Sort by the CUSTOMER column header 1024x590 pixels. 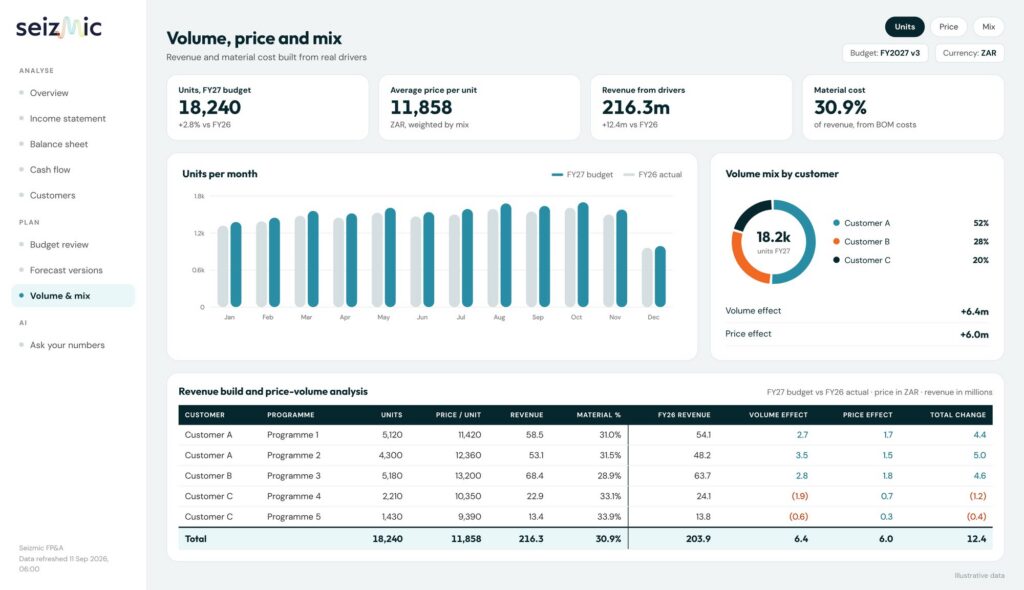204,415
